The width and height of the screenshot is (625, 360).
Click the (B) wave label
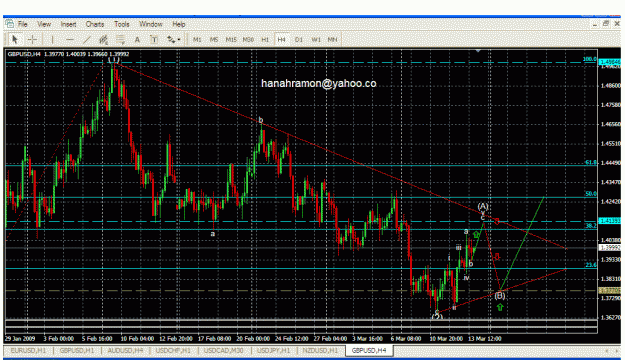click(x=499, y=295)
